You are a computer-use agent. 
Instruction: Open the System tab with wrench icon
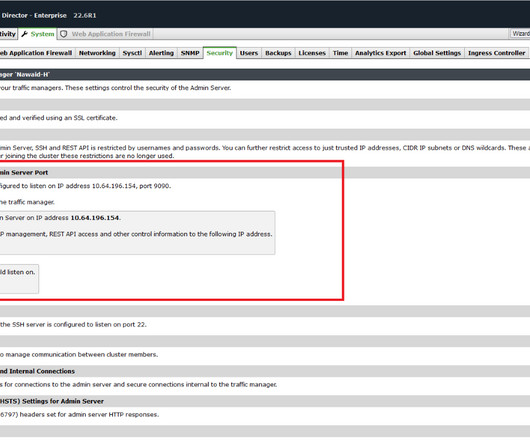[38, 34]
